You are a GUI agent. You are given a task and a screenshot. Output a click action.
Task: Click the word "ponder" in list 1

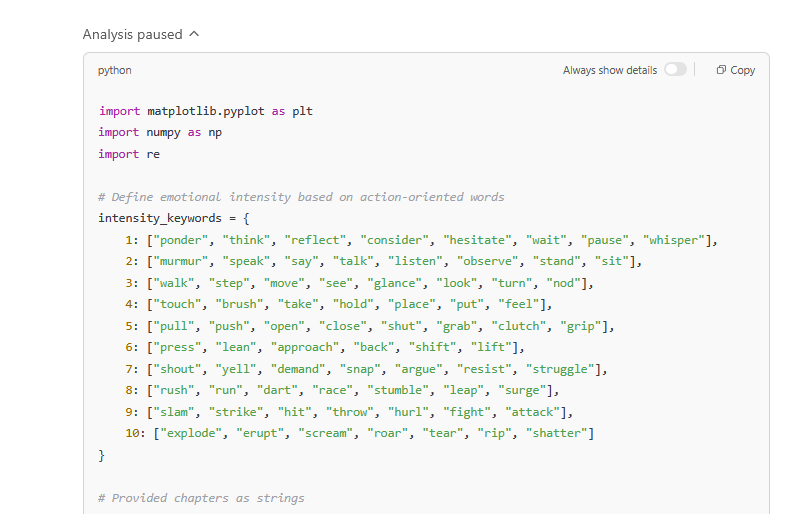click(181, 240)
